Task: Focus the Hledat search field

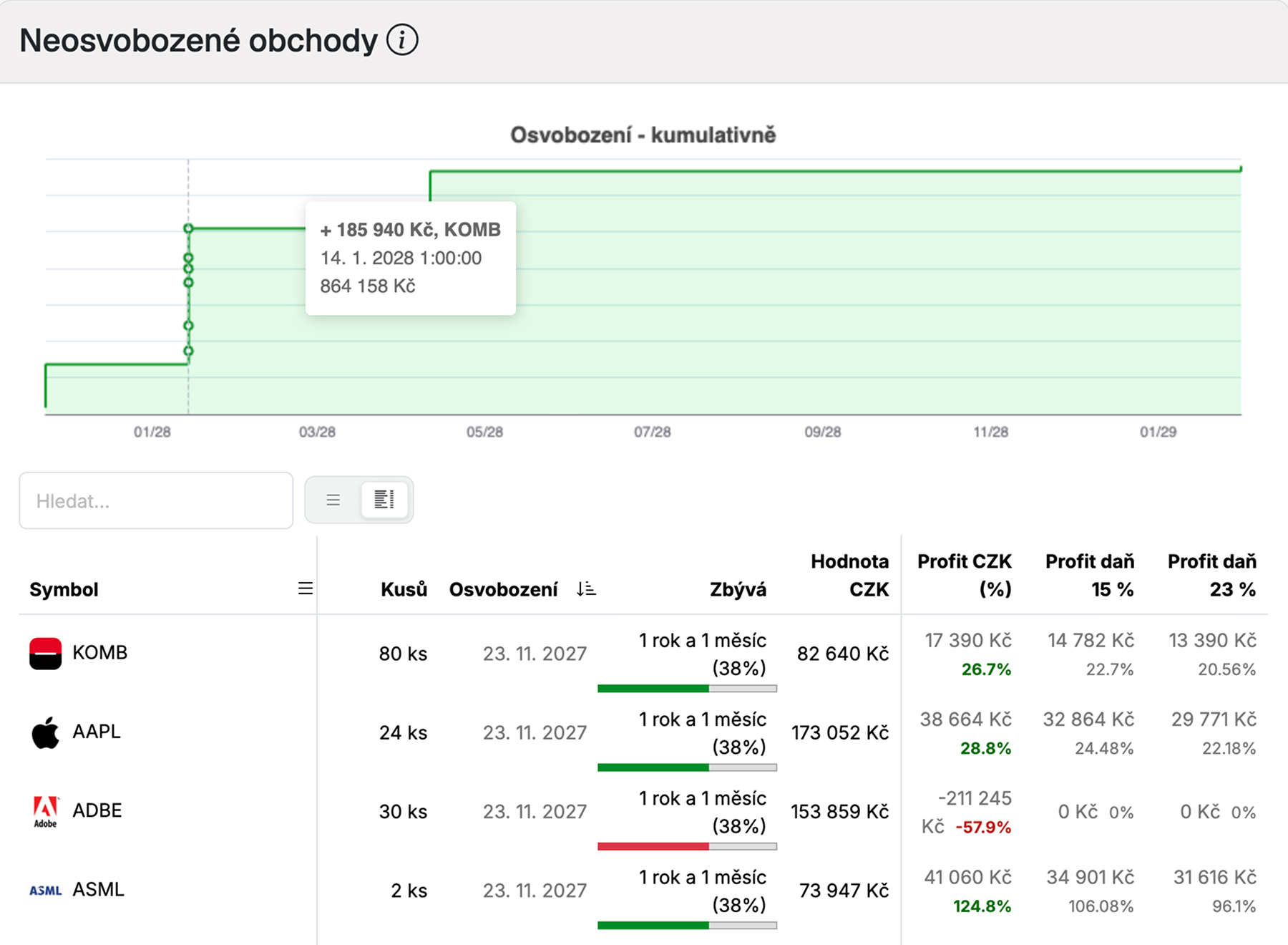Action: click(x=156, y=500)
